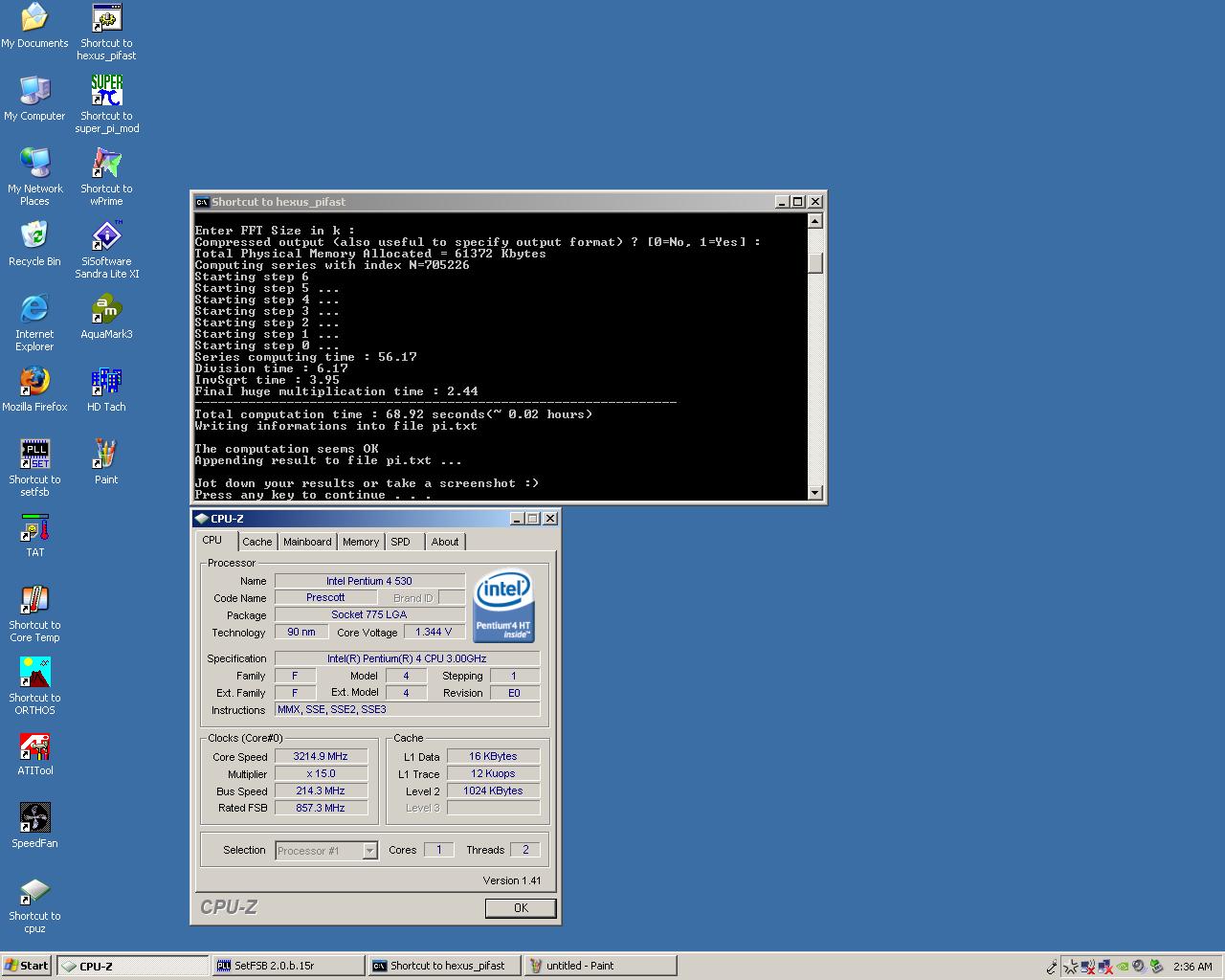Switch to Cache tab in CPU-Z
The height and width of the screenshot is (980, 1225).
(x=256, y=542)
